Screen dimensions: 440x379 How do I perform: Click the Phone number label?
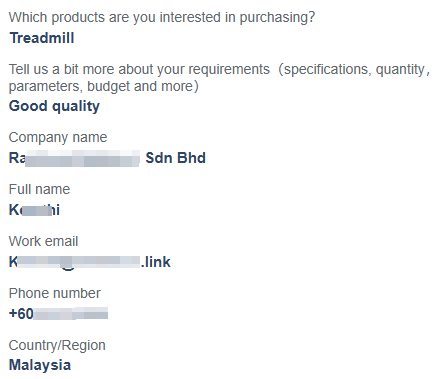55,293
